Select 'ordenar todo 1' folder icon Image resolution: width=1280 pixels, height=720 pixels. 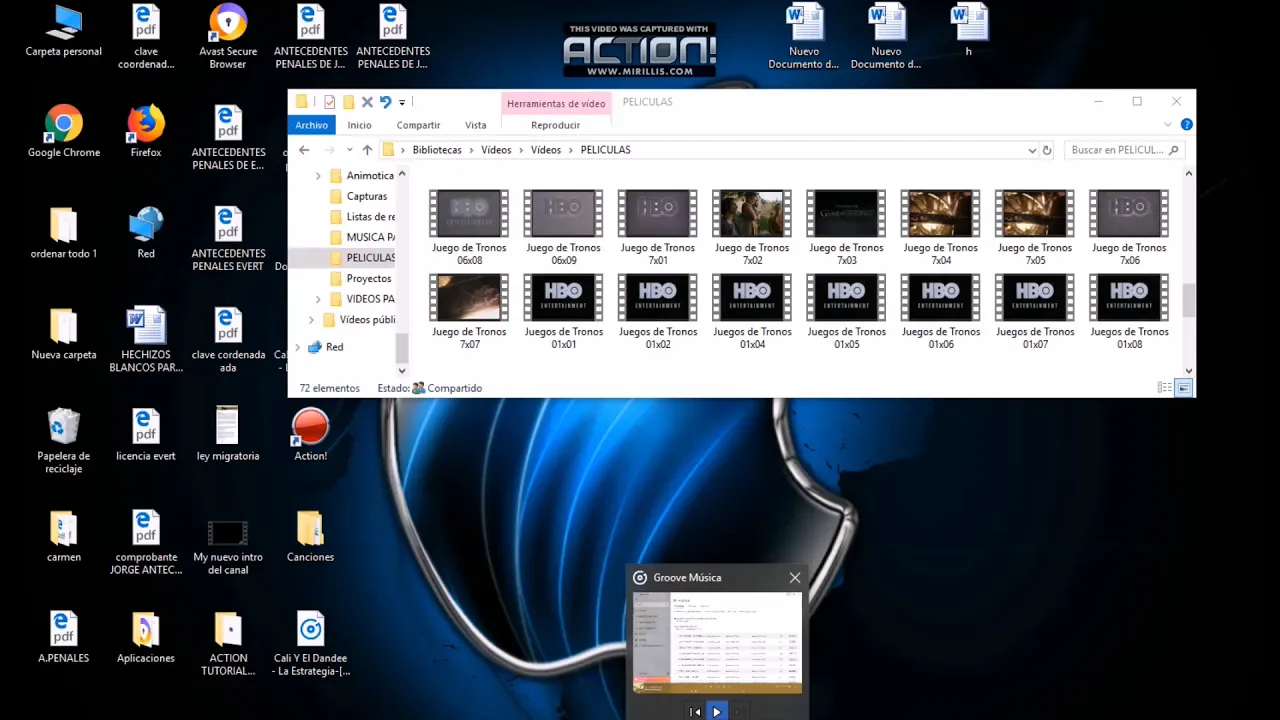click(63, 233)
